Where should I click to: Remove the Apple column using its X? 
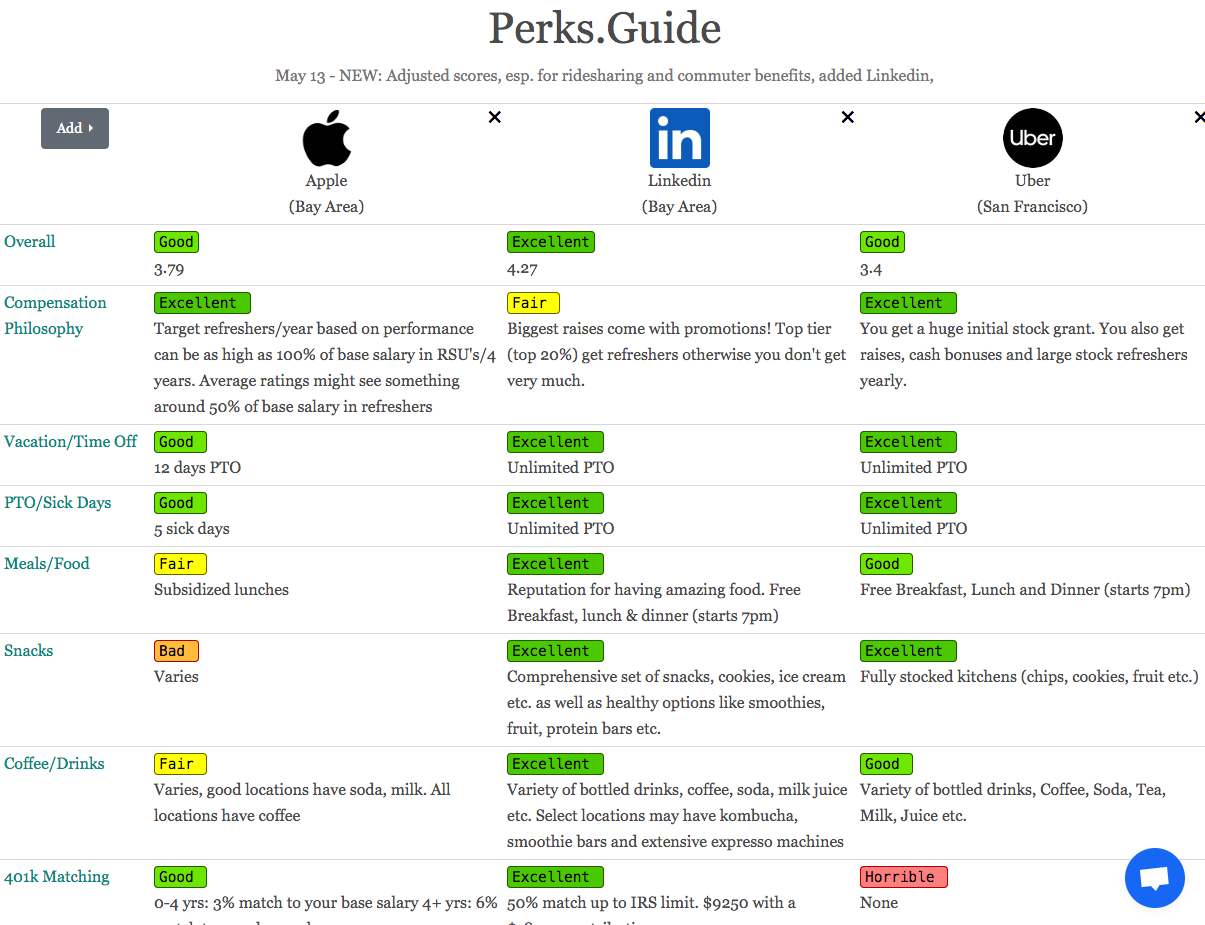494,117
